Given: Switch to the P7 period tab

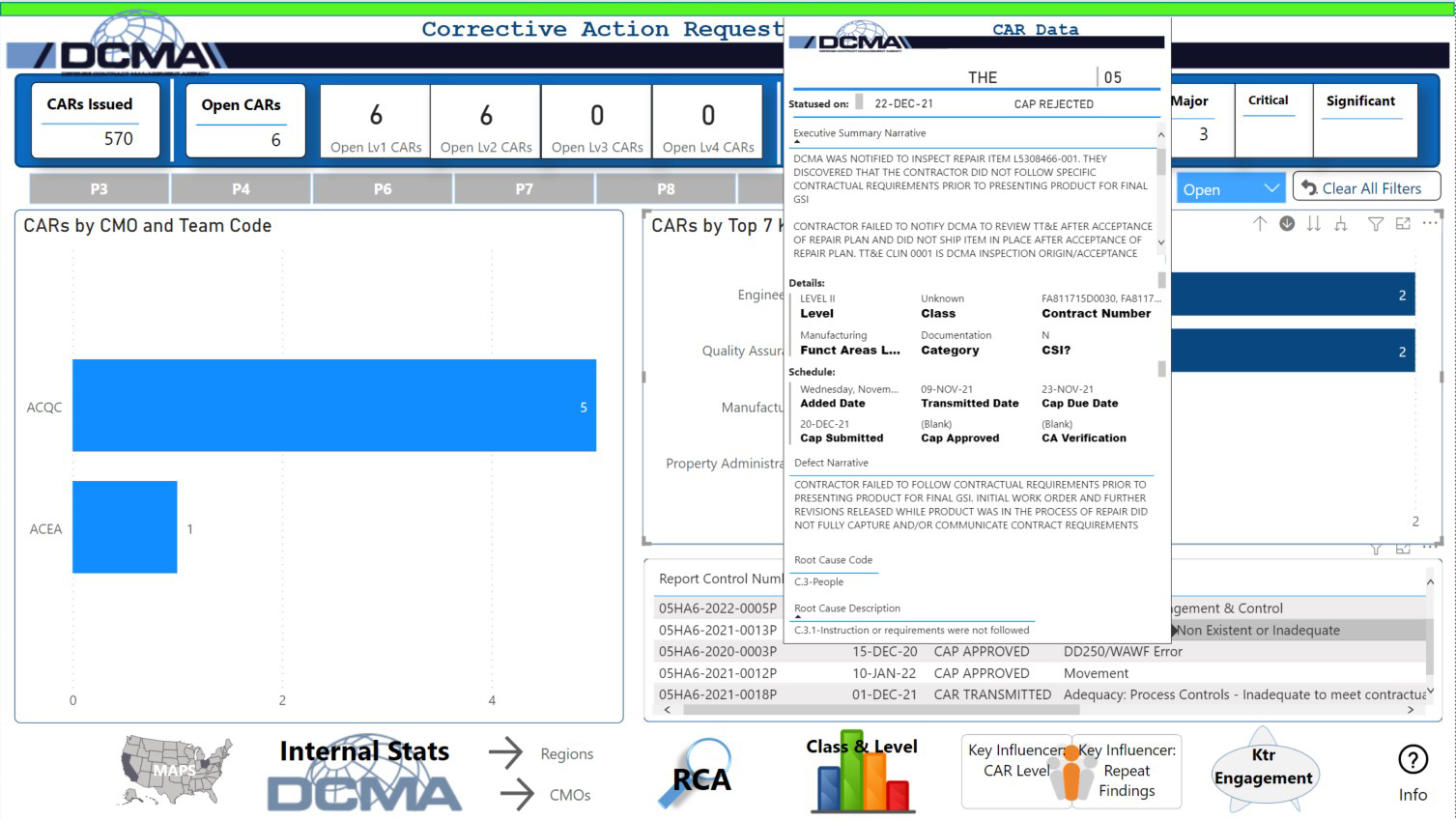Looking at the screenshot, I should point(524,188).
